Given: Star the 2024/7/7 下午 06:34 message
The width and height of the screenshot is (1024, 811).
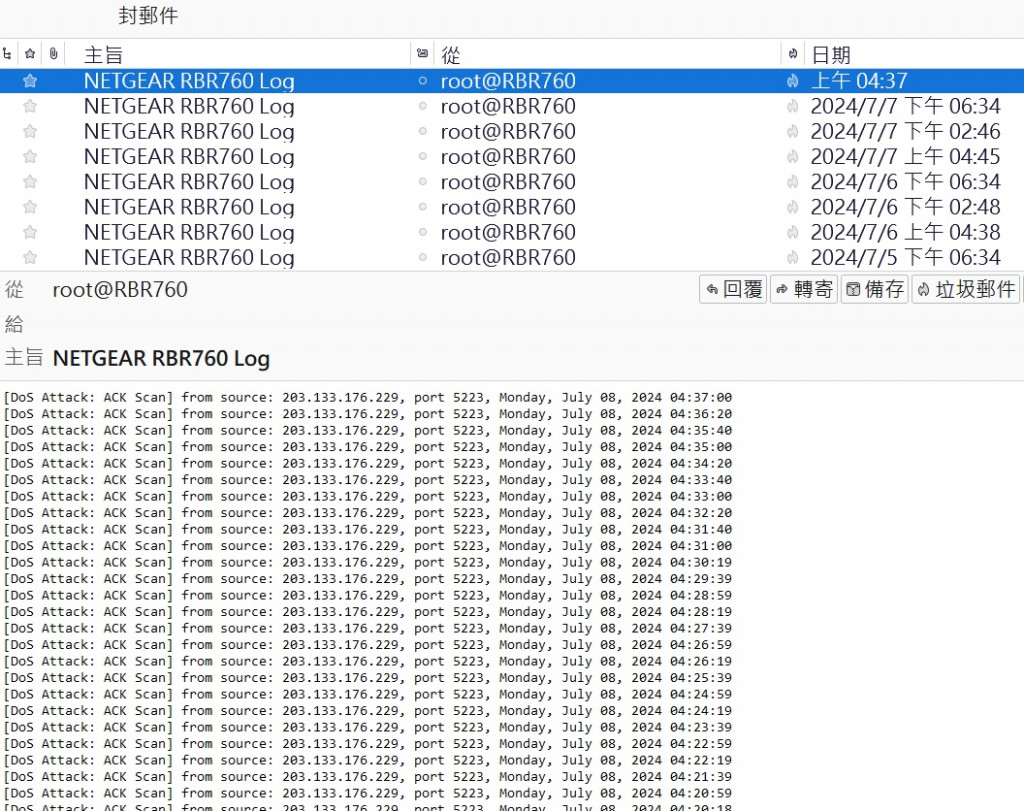Looking at the screenshot, I should tap(30, 106).
